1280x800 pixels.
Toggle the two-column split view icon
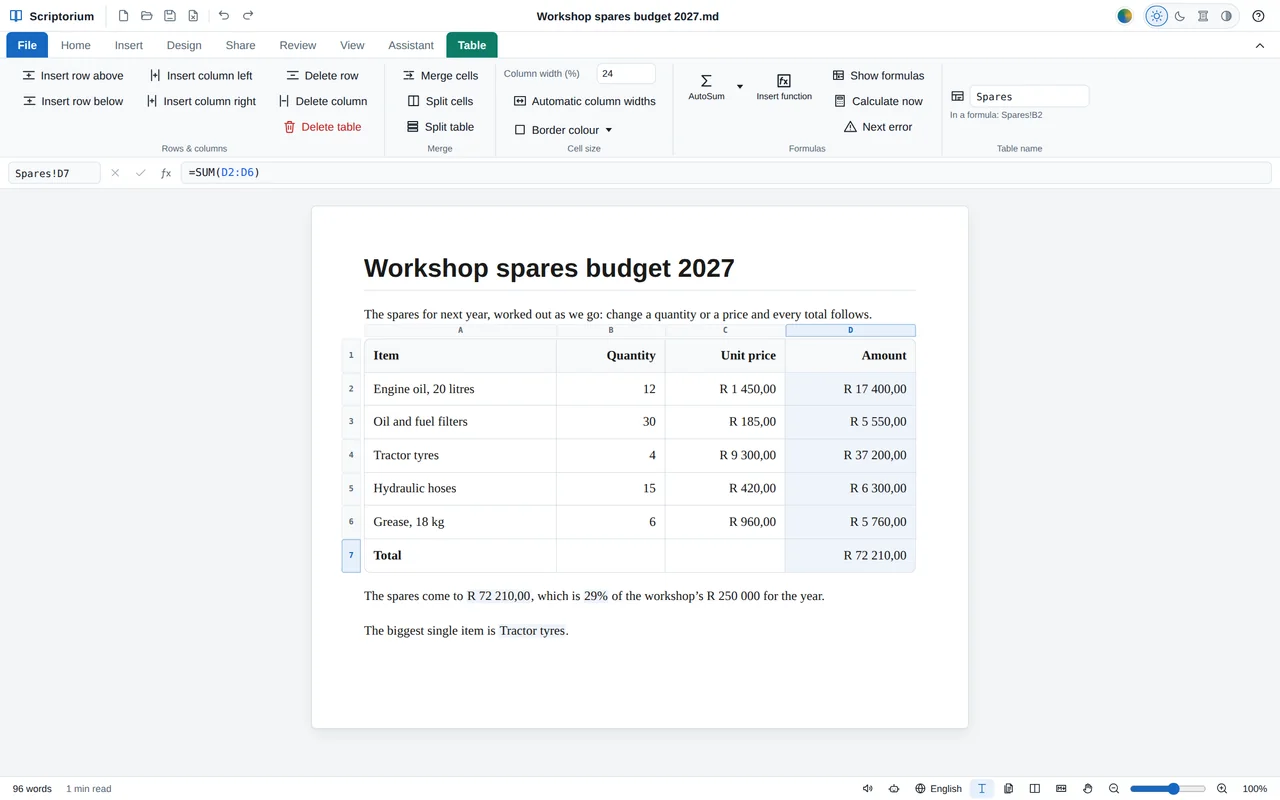pyautogui.click(x=1035, y=789)
